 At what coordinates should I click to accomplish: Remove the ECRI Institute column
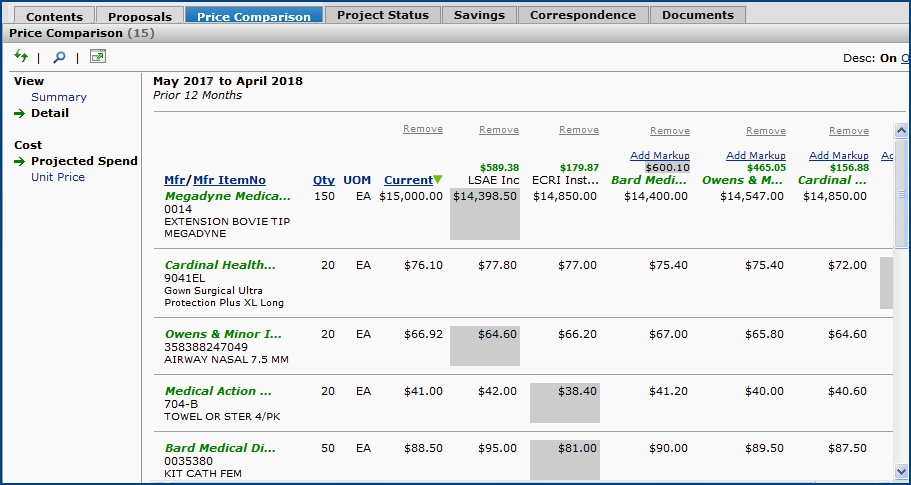point(579,130)
